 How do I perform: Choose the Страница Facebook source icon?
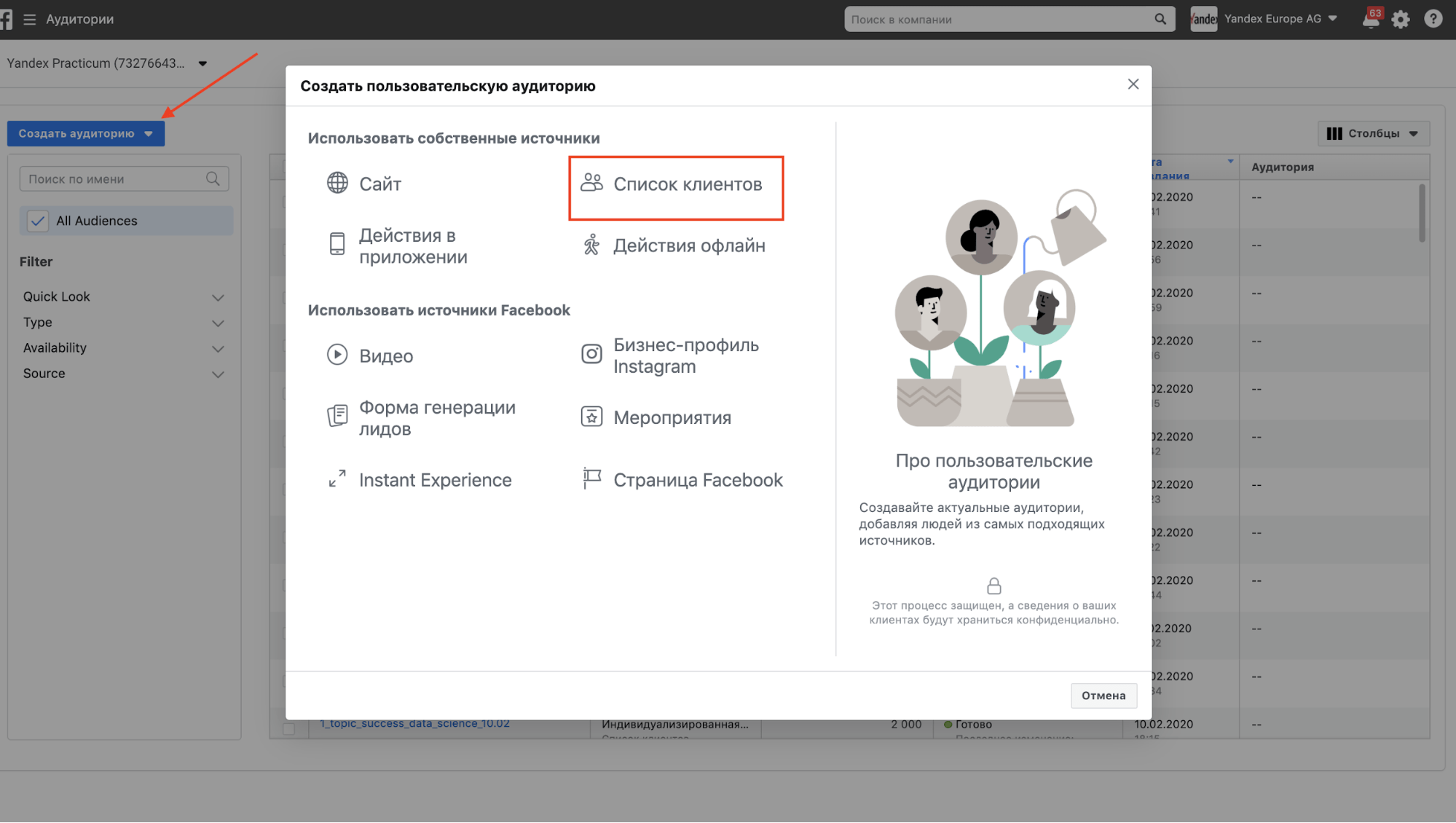tap(591, 479)
